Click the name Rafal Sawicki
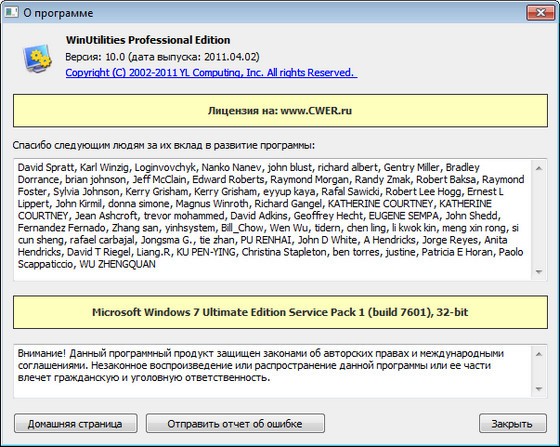 coord(350,191)
